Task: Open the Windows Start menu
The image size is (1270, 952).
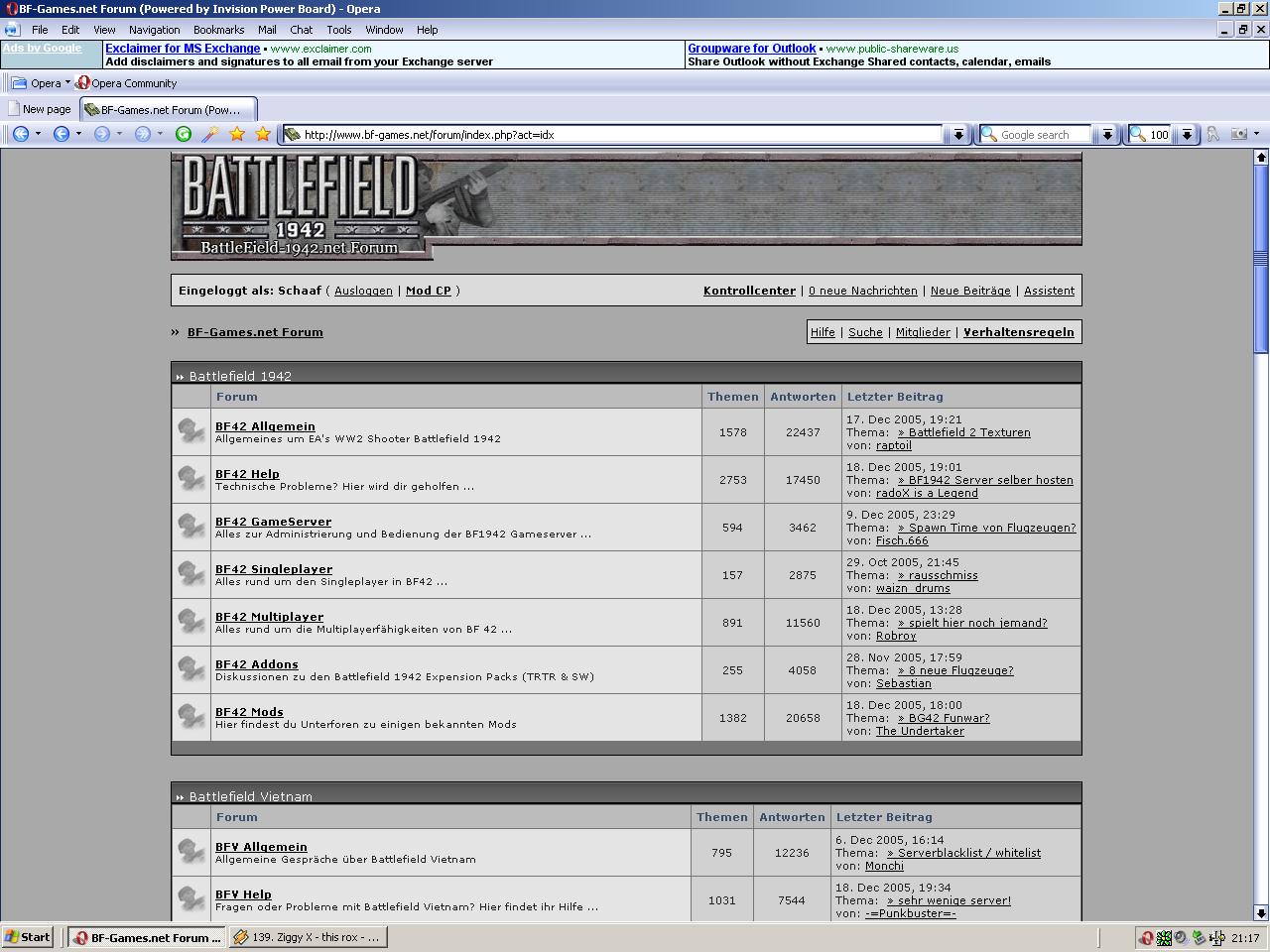Action: click(x=28, y=937)
